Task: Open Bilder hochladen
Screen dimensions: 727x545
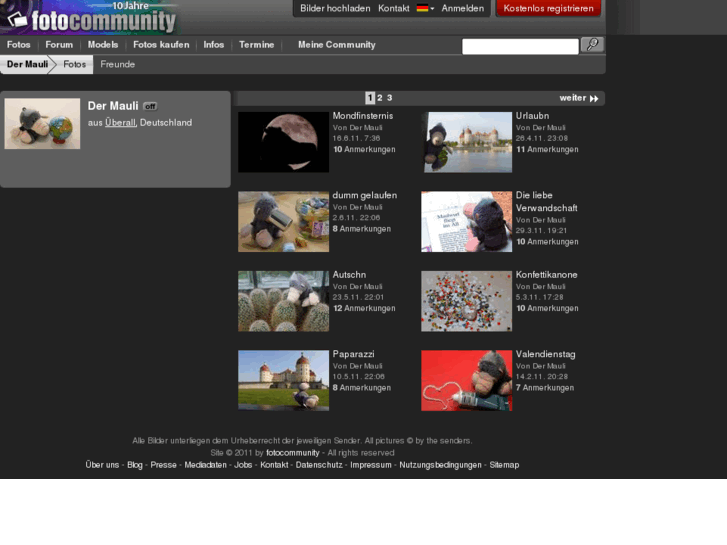Action: [x=335, y=8]
